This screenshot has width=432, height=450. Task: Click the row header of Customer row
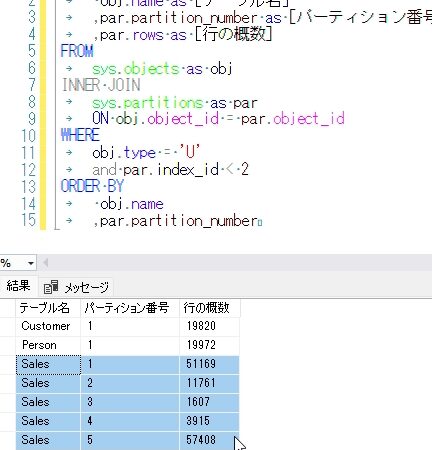click(8, 326)
